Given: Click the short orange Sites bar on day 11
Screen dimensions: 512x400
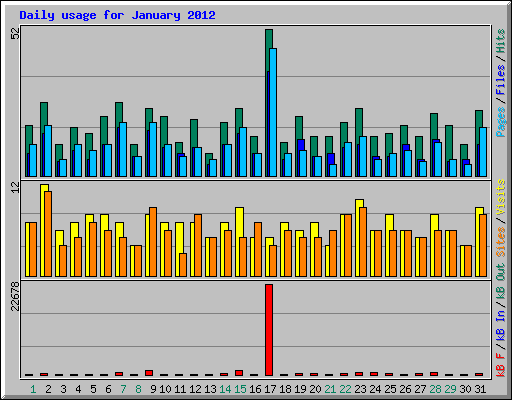Looking at the screenshot, I should click(x=183, y=265).
